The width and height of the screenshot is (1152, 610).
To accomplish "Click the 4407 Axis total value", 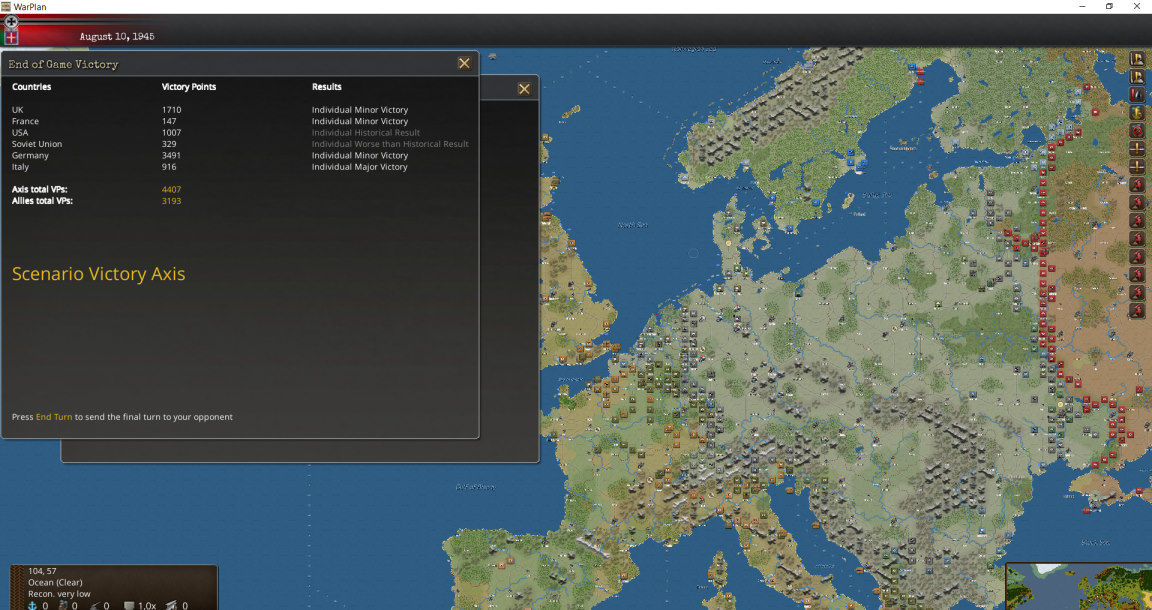I will click(x=171, y=190).
